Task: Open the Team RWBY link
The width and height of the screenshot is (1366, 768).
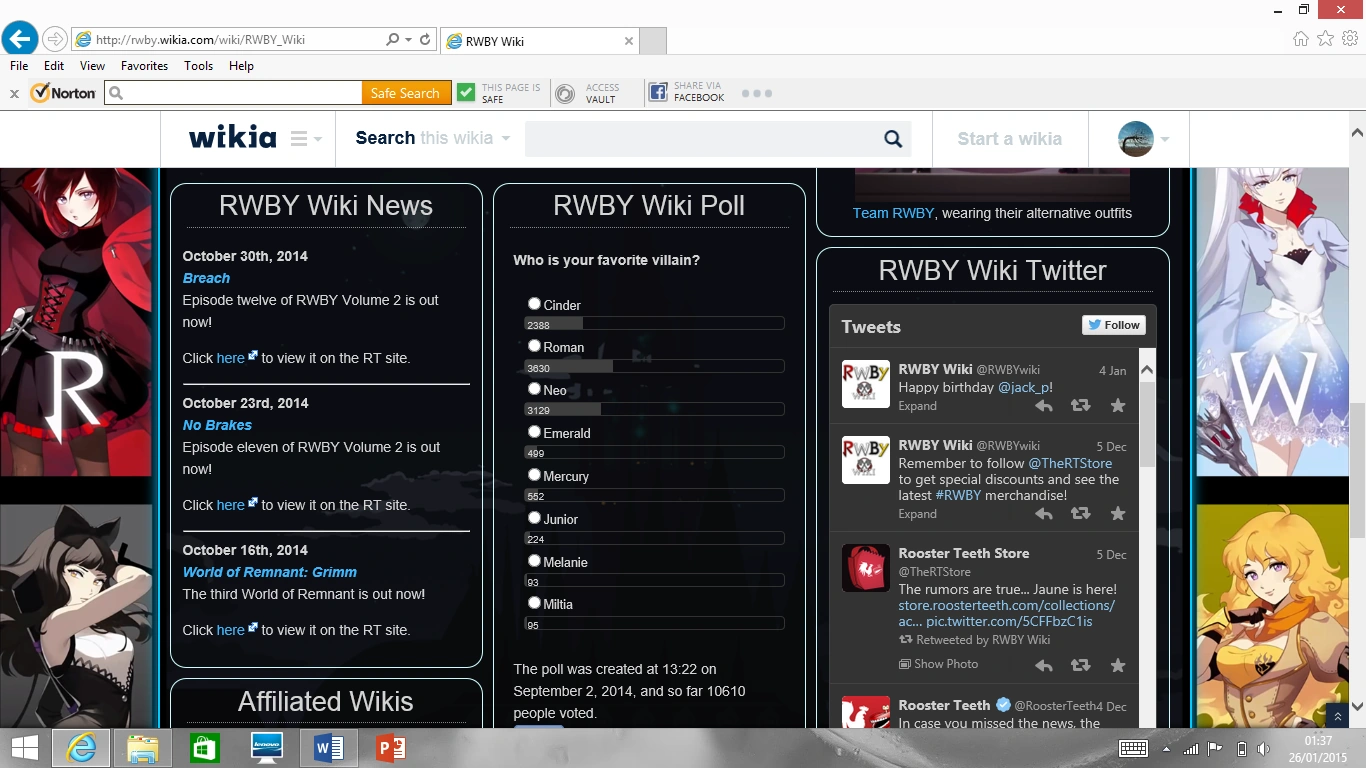Action: (893, 213)
